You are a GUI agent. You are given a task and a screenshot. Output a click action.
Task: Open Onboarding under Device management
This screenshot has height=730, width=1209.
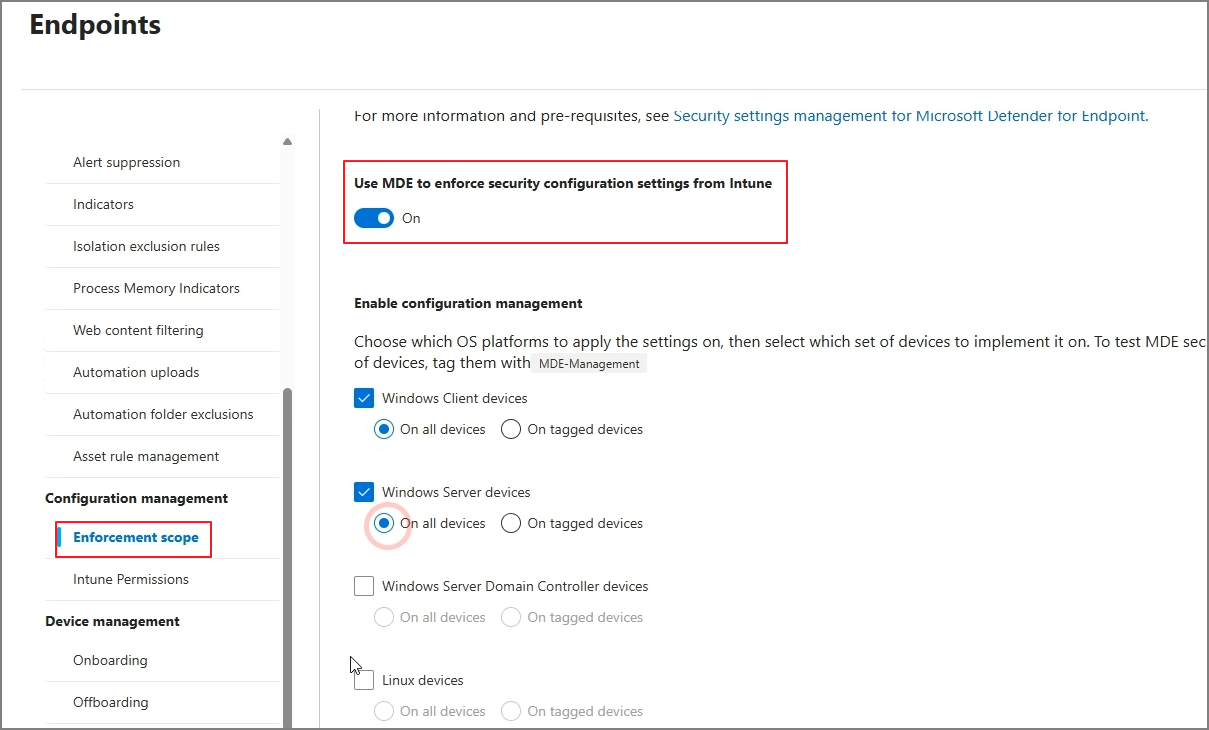110,660
